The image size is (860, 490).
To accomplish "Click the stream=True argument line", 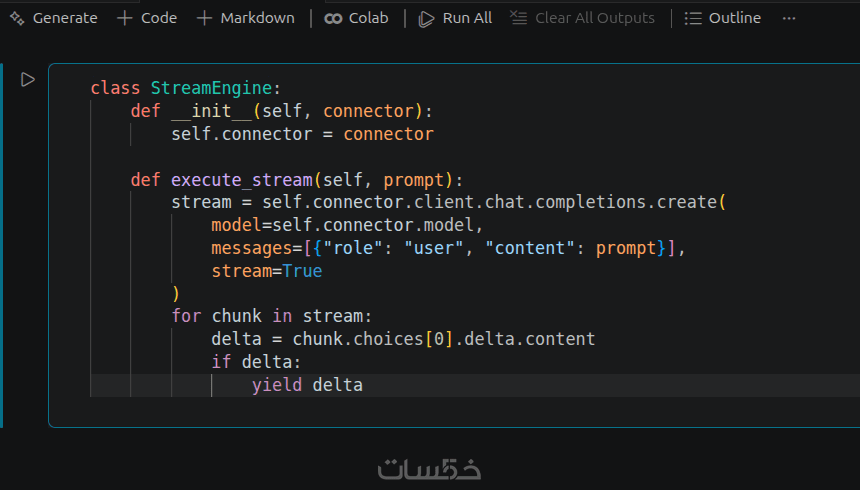I will 266,271.
